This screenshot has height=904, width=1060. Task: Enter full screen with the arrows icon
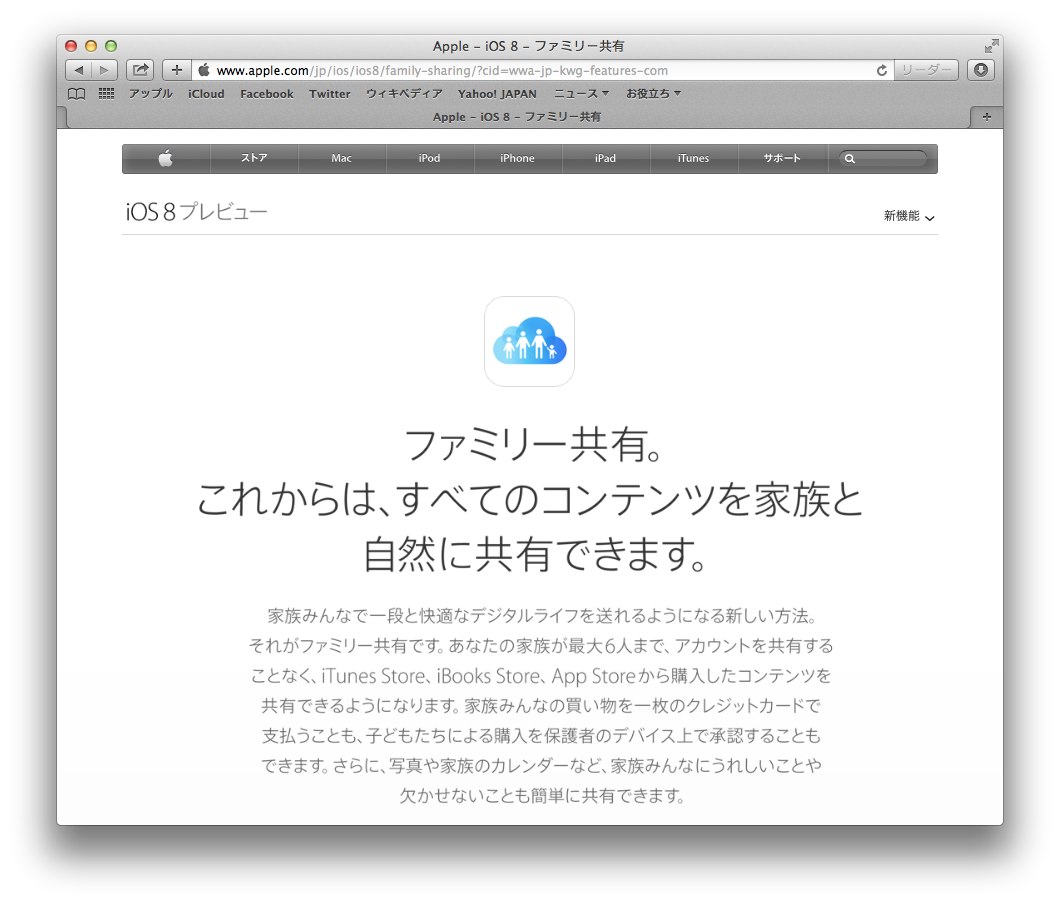click(x=991, y=46)
